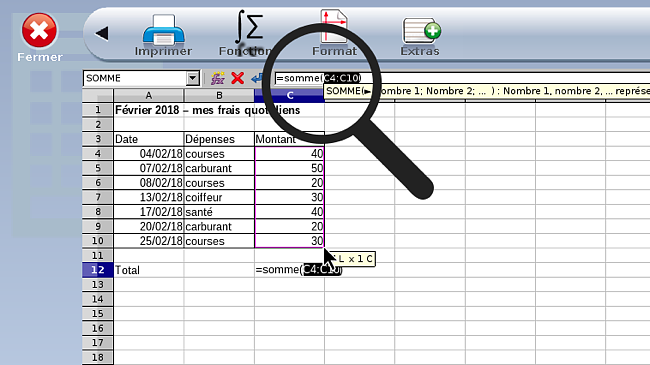Click the 'Total' label cell

pos(148,270)
